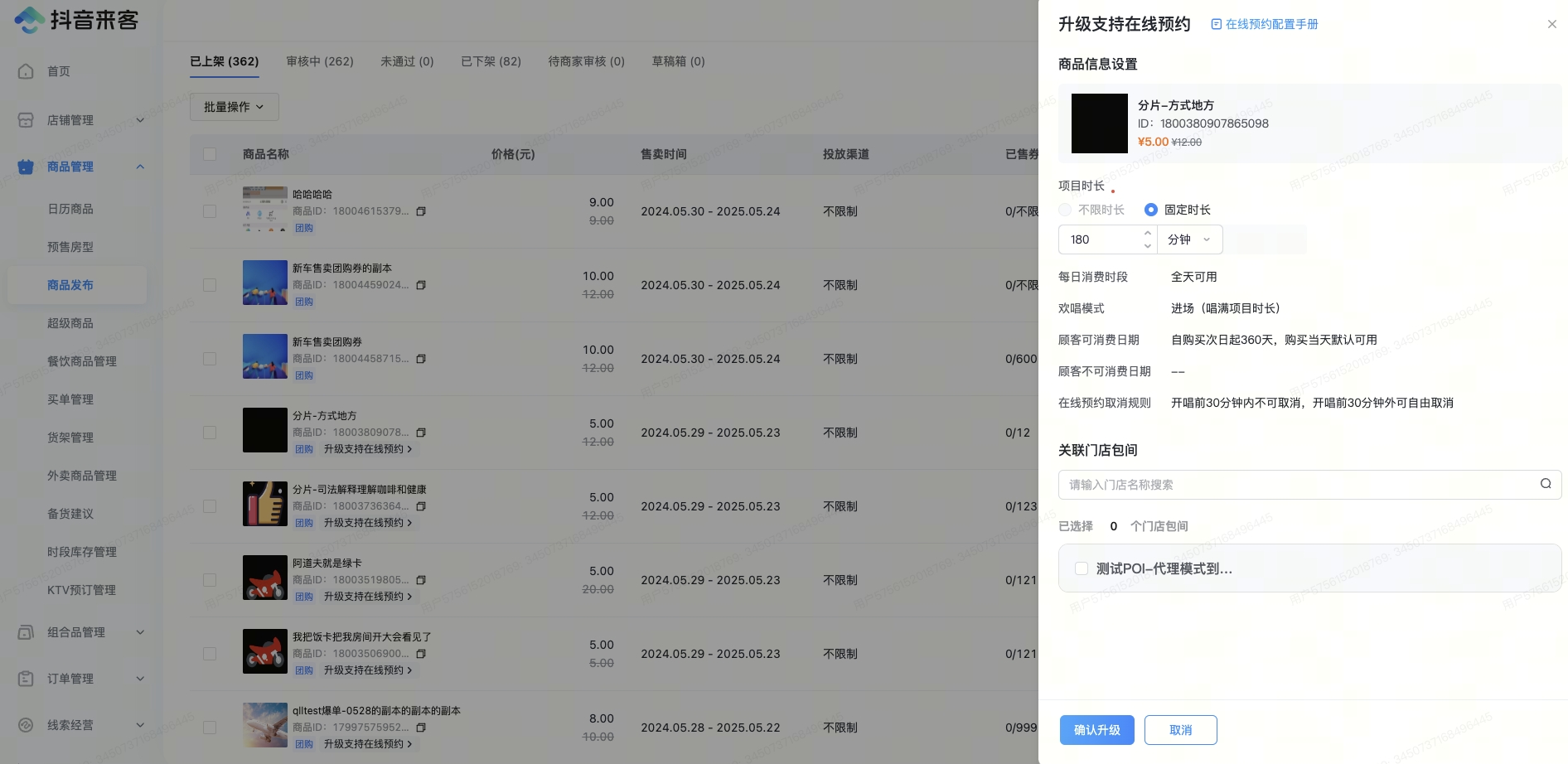The width and height of the screenshot is (1568, 764).
Task: Tick the select-all checkbox in table header
Action: (210, 154)
